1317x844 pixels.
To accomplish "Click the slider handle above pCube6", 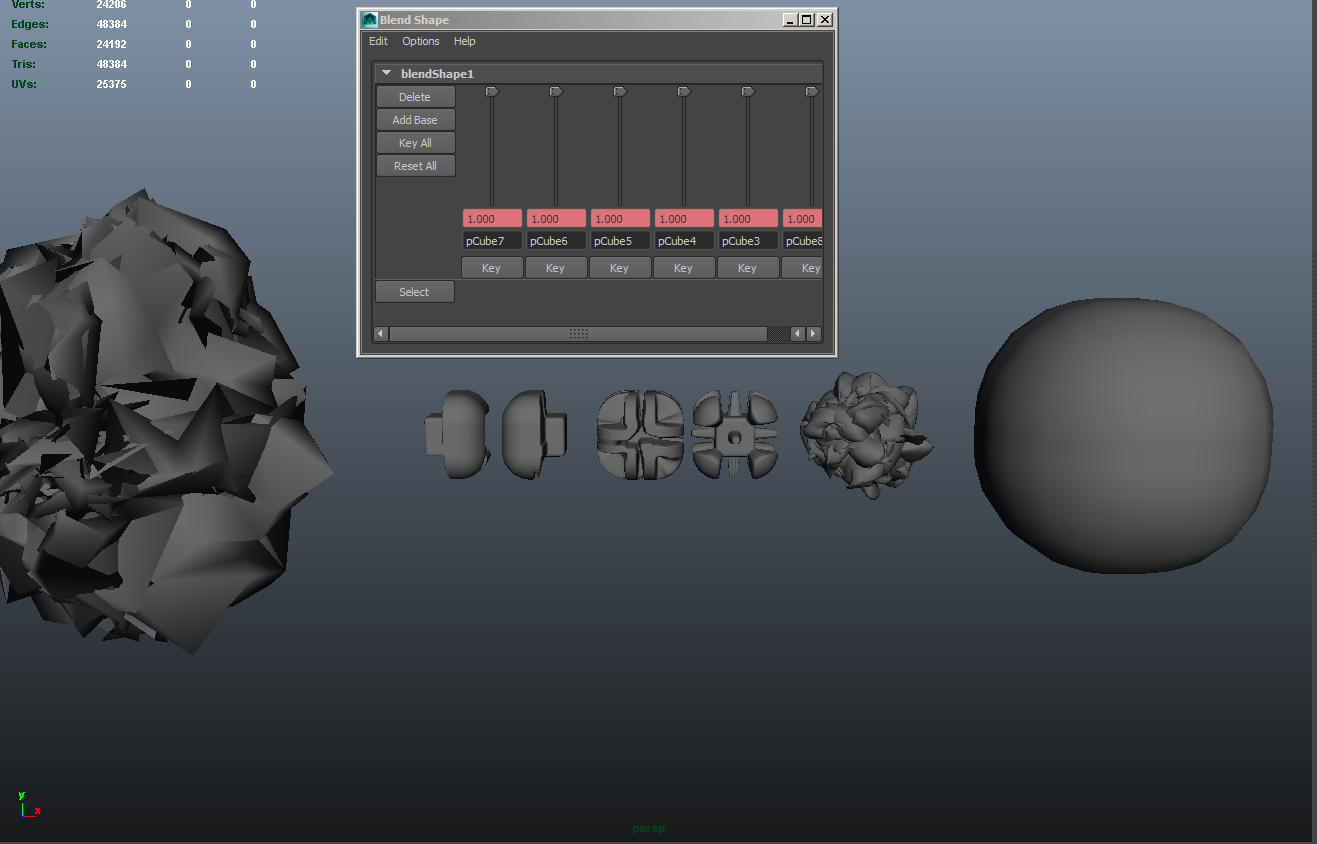I will (x=555, y=90).
